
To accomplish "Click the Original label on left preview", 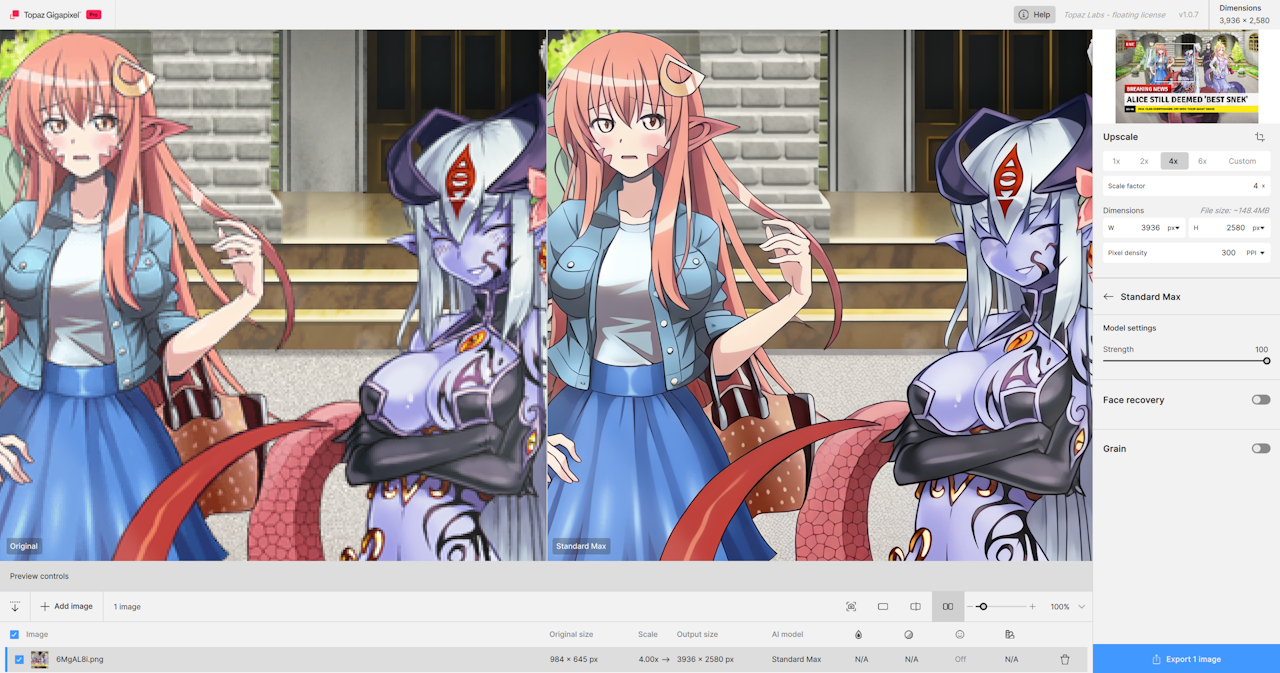I will [23, 546].
